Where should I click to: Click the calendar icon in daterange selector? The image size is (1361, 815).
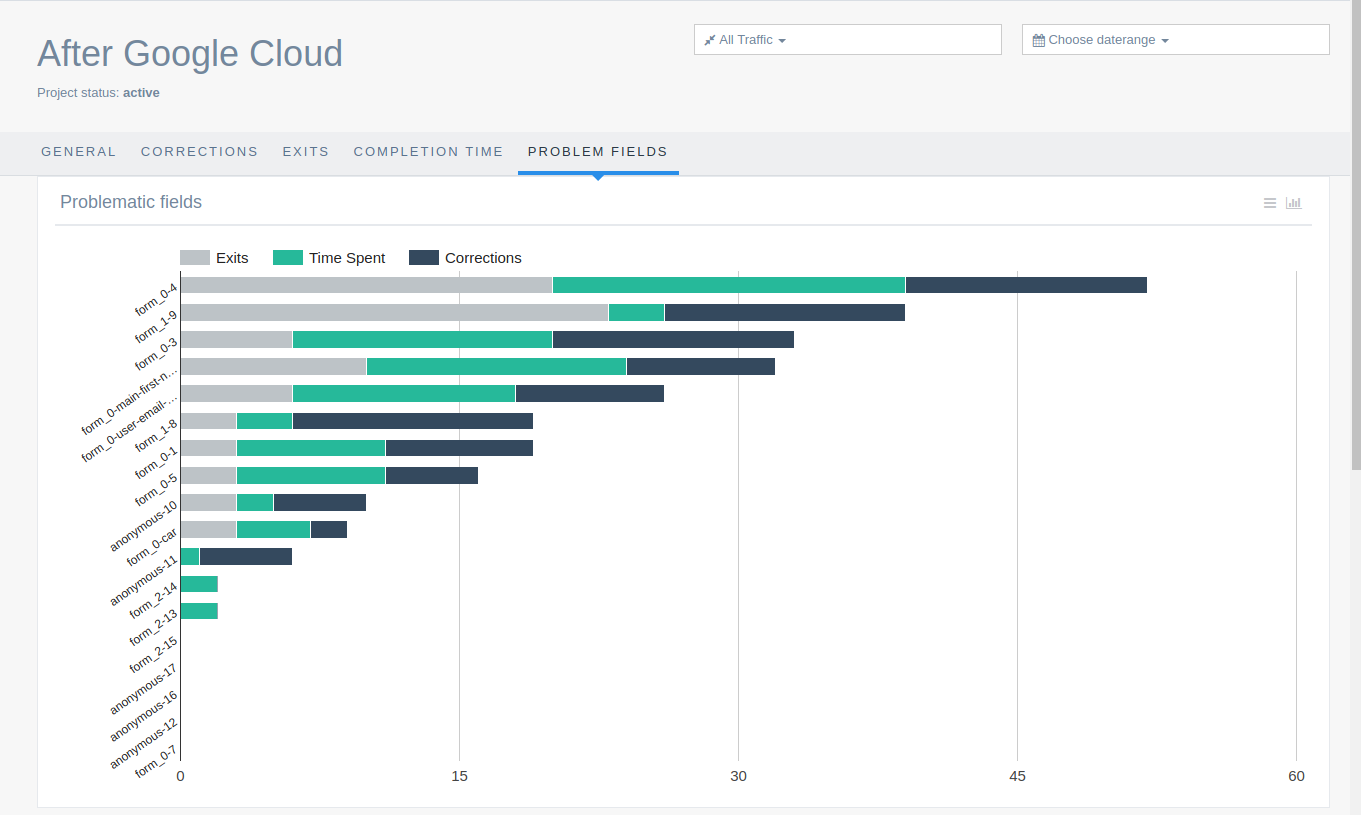[x=1038, y=40]
